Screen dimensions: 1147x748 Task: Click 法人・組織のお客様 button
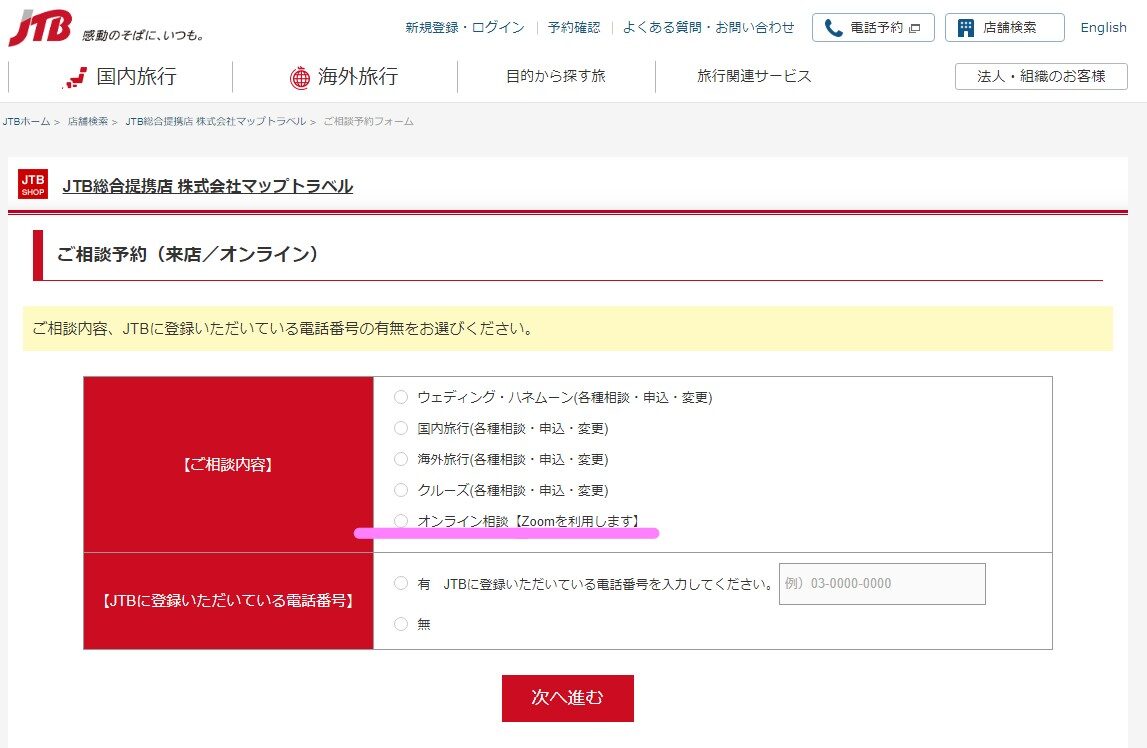pyautogui.click(x=1040, y=76)
